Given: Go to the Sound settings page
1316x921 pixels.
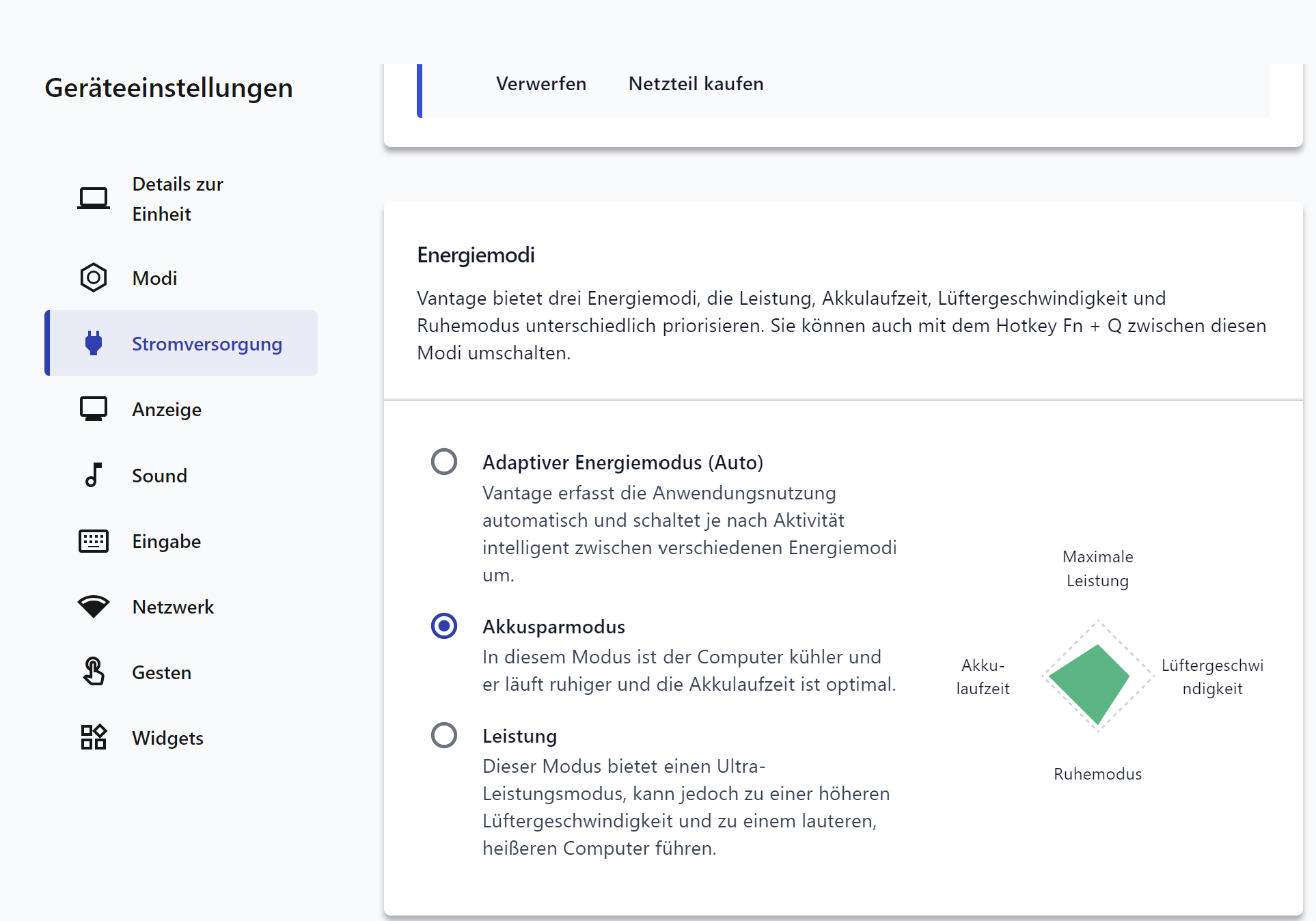Looking at the screenshot, I should coord(159,476).
